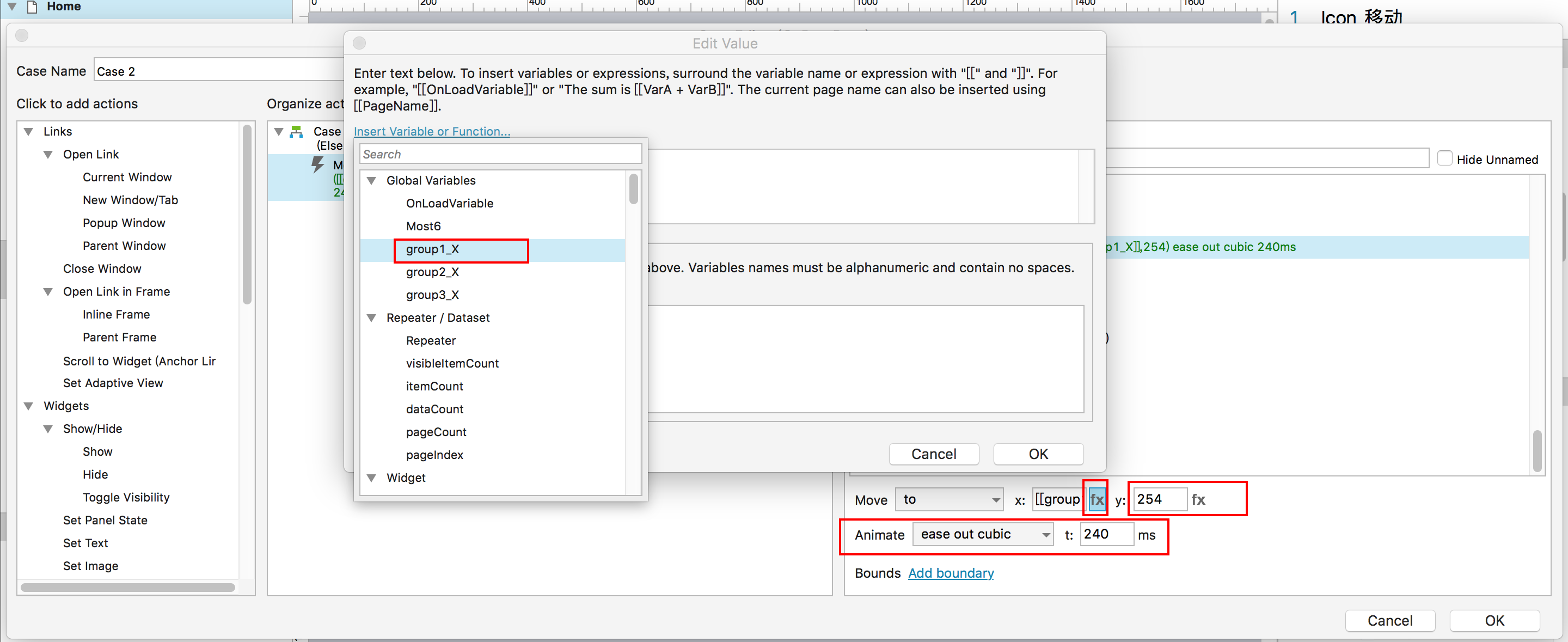Click the fx button next to x field
The image size is (1568, 642).
click(1097, 499)
